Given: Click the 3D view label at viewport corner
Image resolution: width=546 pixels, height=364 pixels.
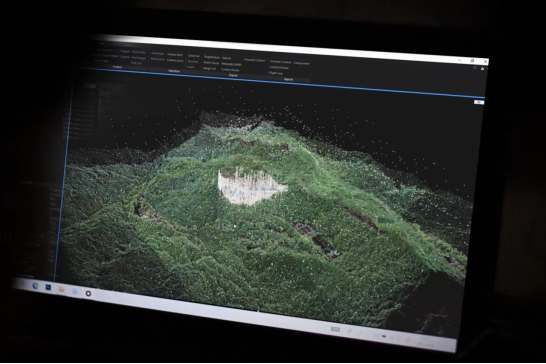Looking at the screenshot, I should [x=479, y=102].
